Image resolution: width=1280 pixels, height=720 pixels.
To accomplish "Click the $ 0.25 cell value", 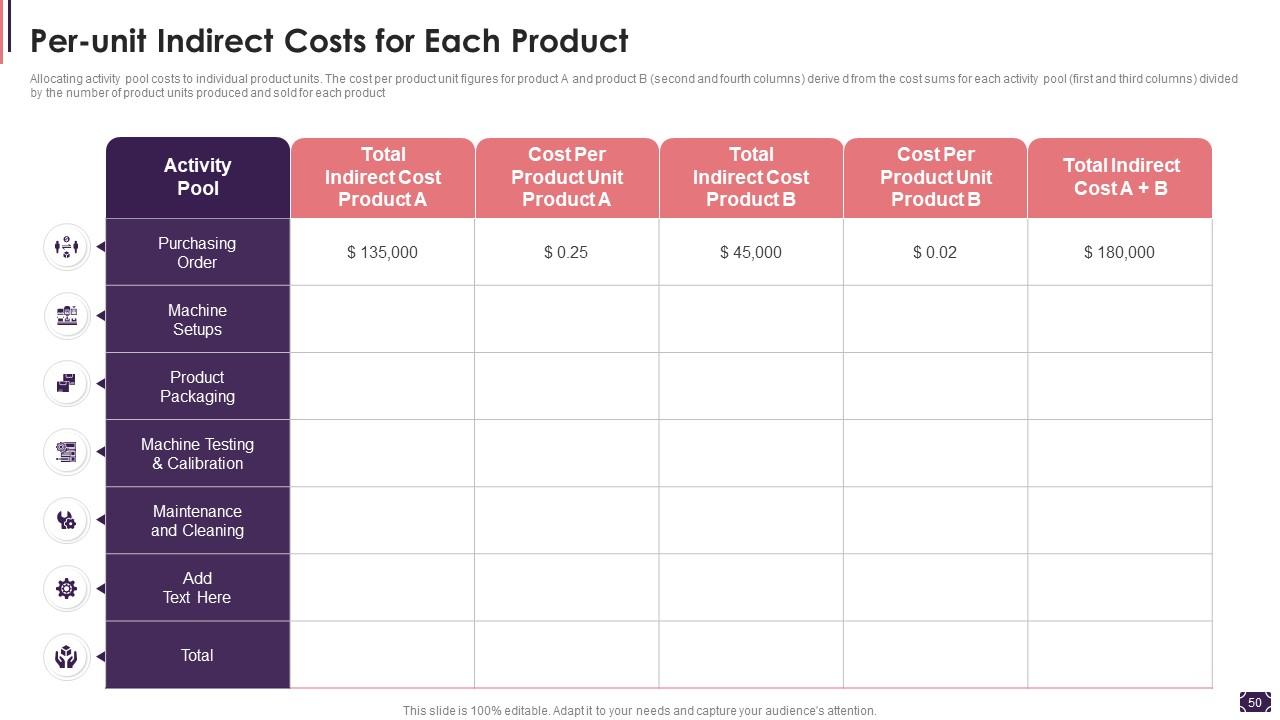I will click(x=566, y=252).
